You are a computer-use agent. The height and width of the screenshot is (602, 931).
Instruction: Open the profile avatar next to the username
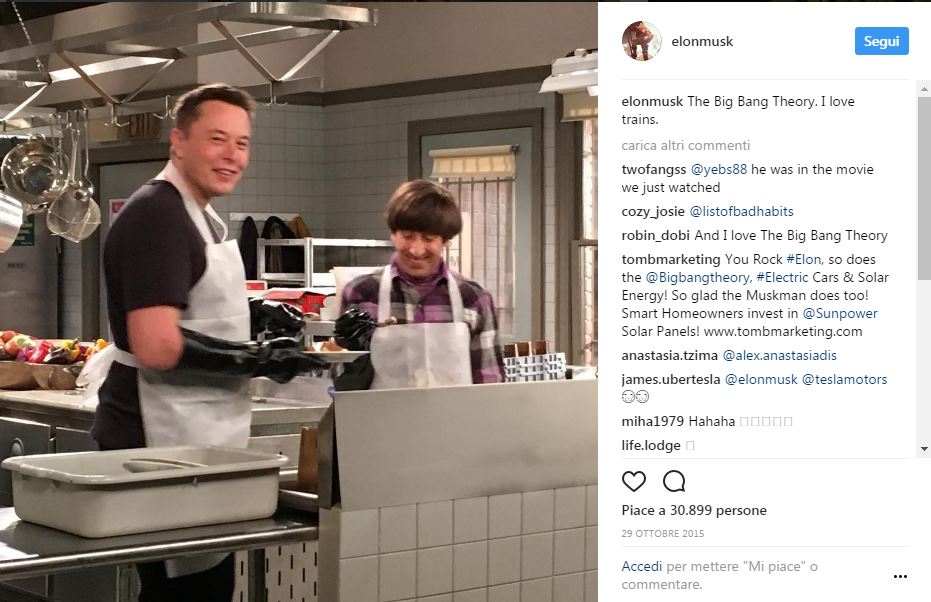click(x=641, y=41)
